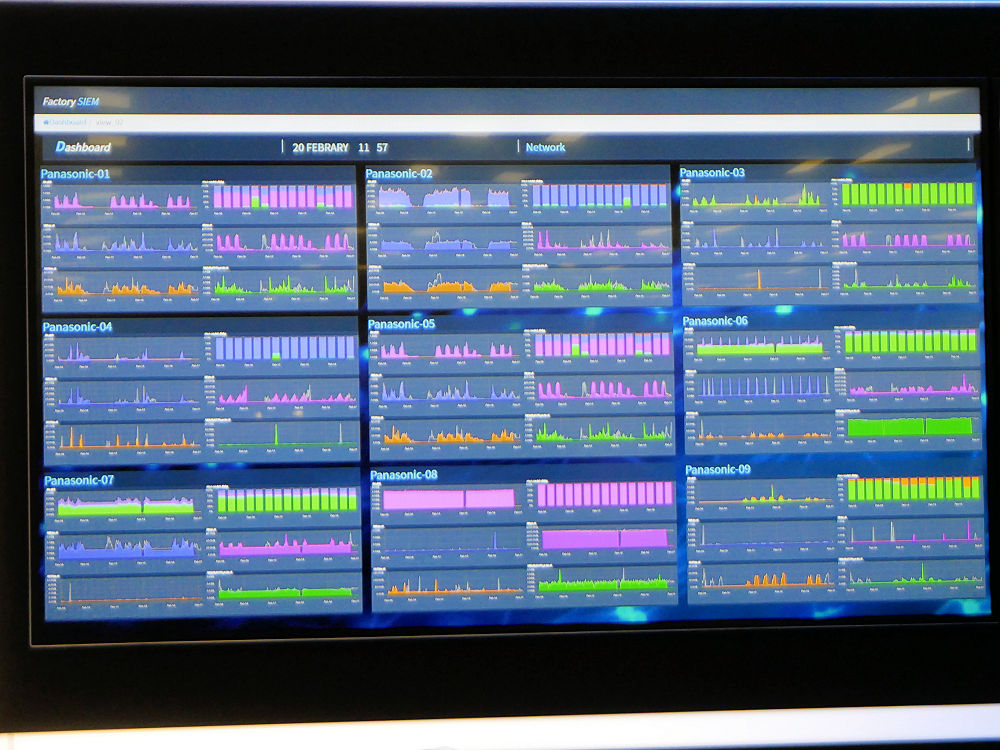Screen dimensions: 1000x750
Task: Open Panasonic-02 bar chart
Action: tap(596, 197)
